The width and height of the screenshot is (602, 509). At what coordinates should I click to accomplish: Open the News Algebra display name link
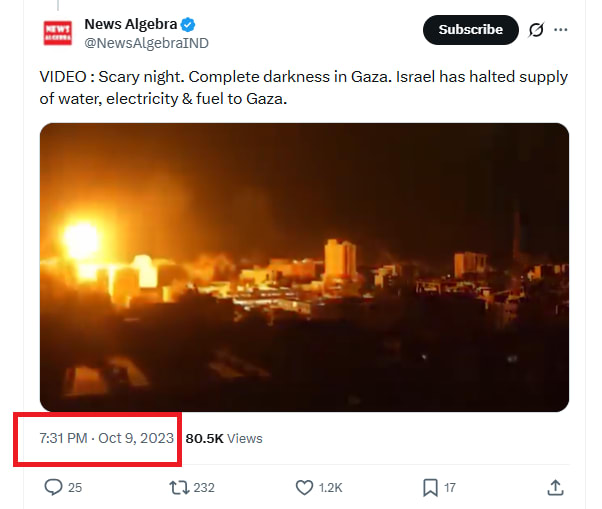[130, 24]
